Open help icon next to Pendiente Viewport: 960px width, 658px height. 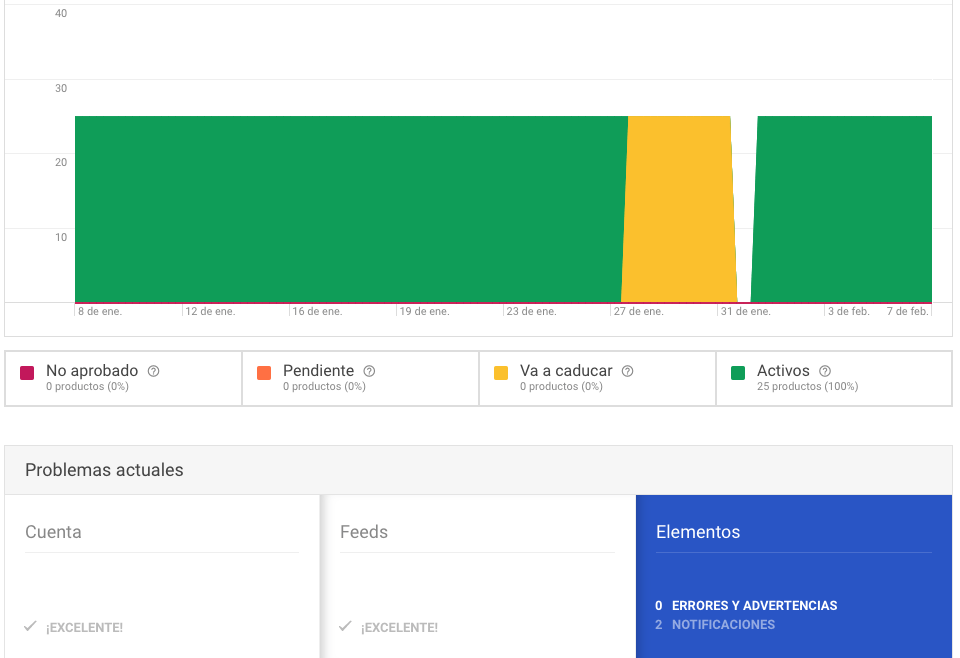coord(369,371)
